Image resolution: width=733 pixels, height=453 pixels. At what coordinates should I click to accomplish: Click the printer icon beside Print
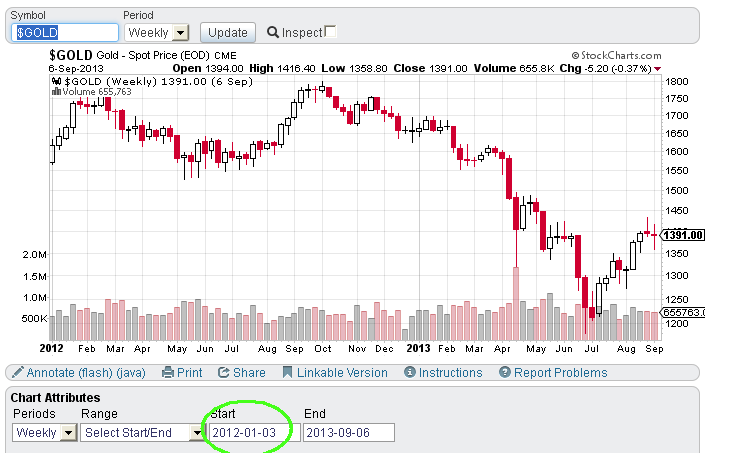tap(167, 373)
